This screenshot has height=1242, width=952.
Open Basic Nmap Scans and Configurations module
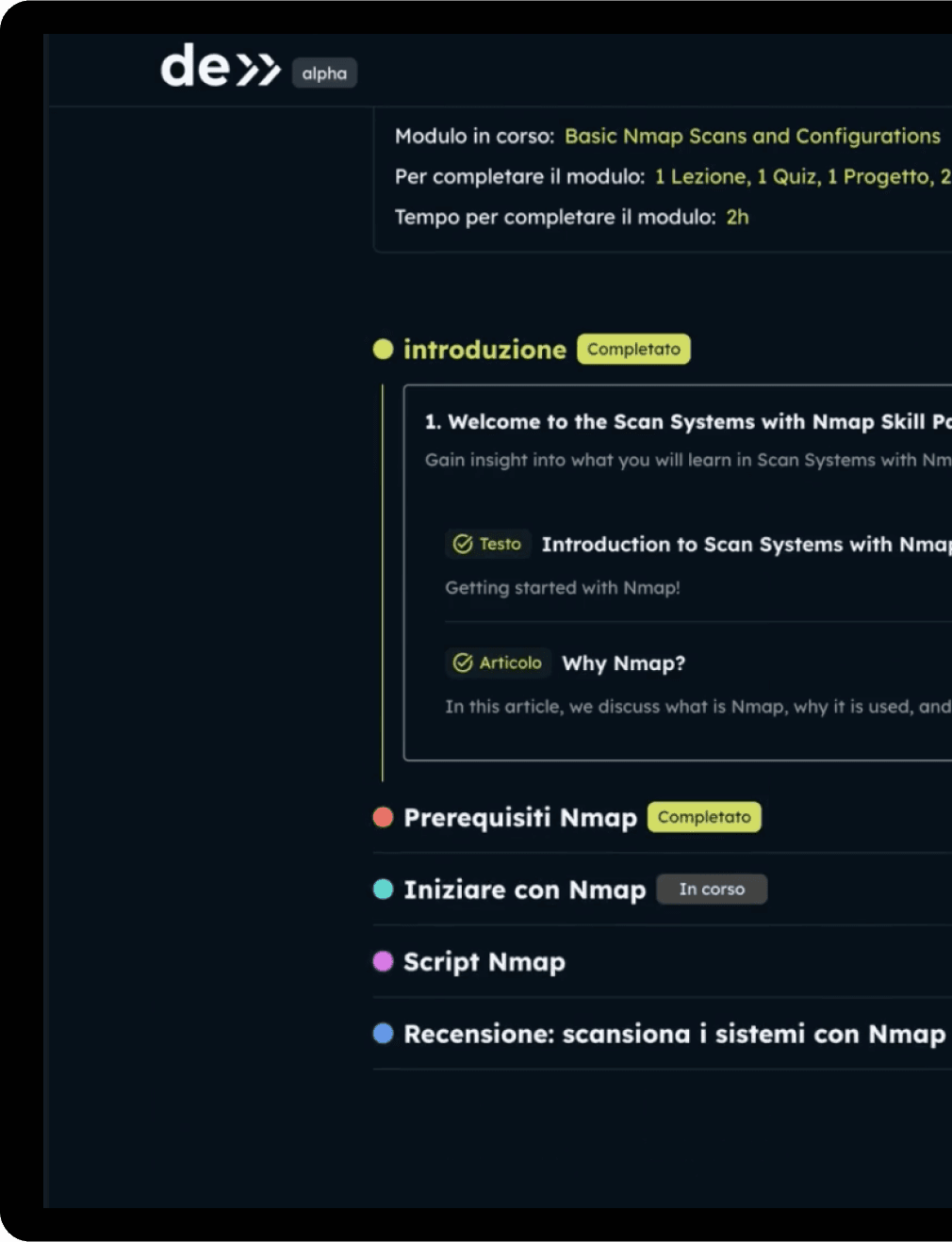[752, 136]
